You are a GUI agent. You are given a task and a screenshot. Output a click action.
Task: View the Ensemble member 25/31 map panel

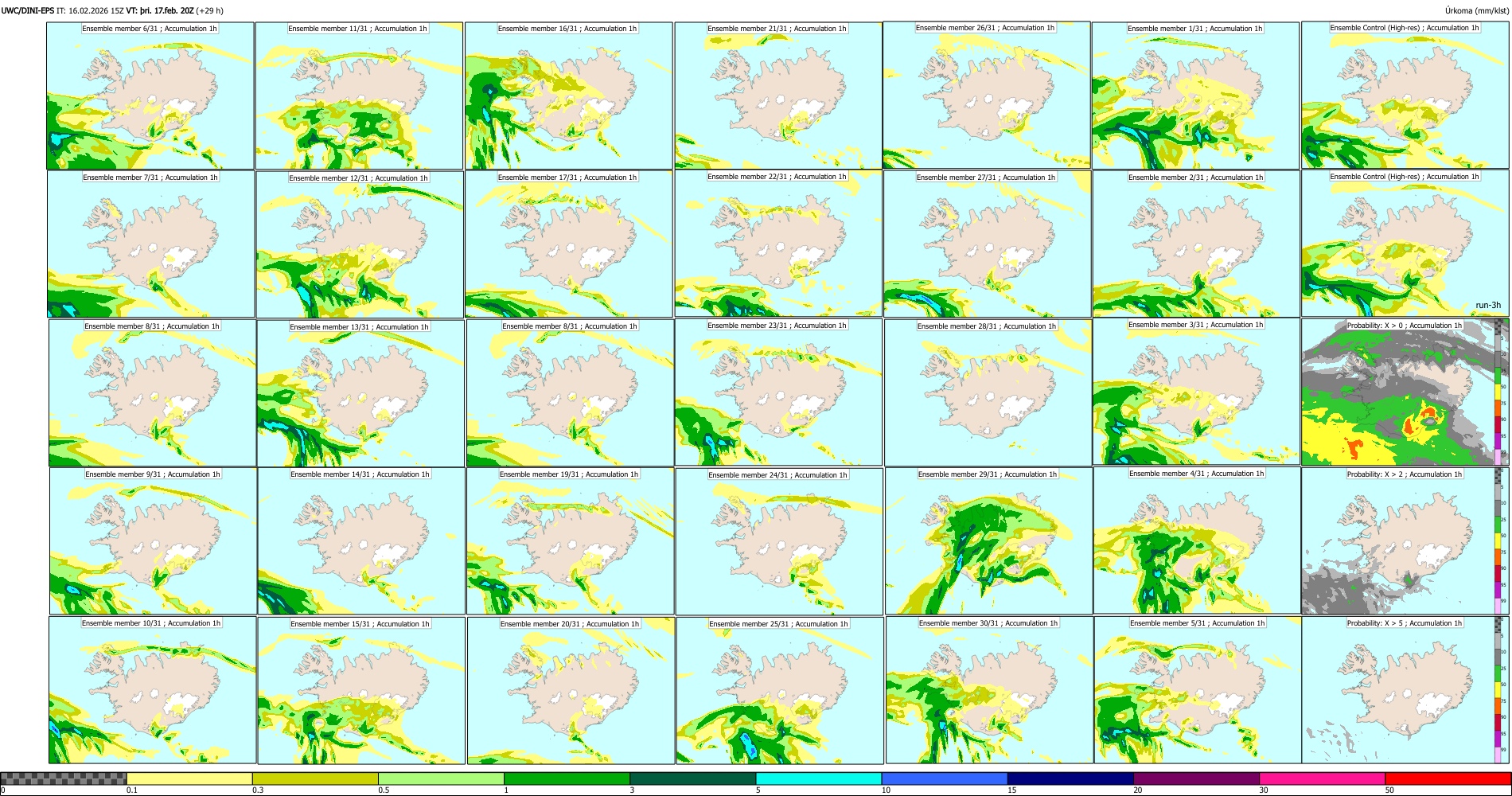pos(780,690)
